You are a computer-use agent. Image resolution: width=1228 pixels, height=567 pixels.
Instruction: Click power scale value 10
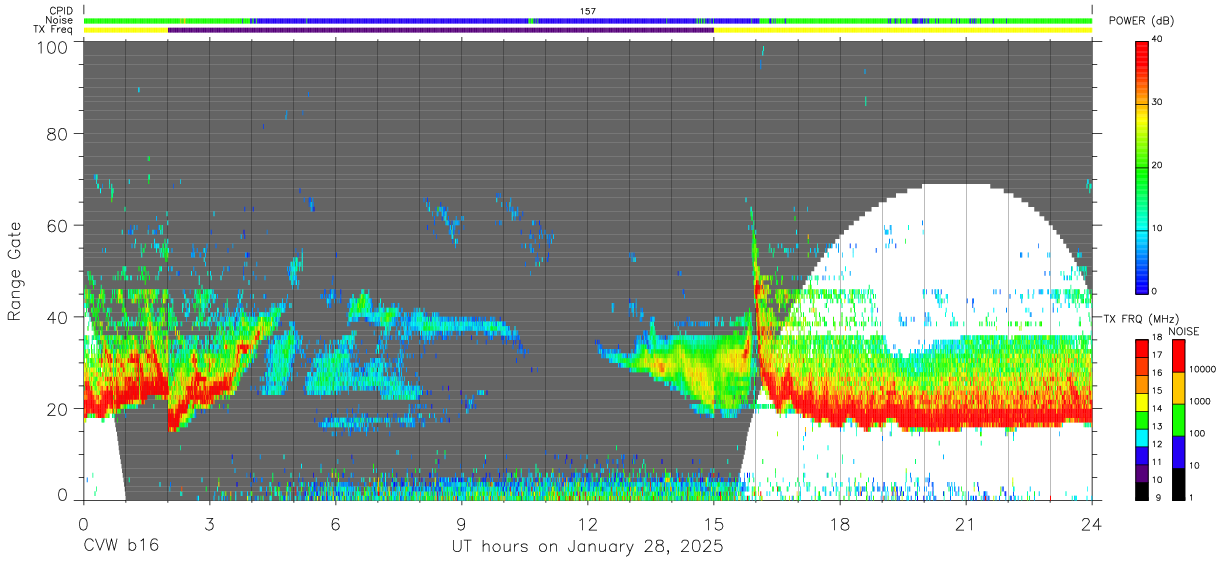[x=1158, y=228]
